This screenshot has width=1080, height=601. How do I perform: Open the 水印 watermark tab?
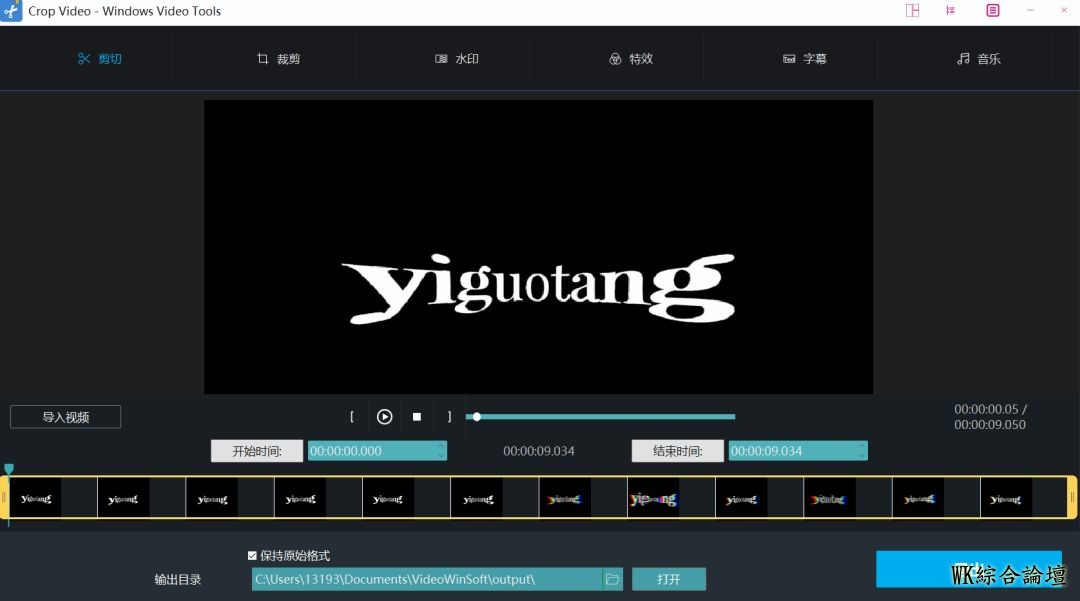coord(457,59)
